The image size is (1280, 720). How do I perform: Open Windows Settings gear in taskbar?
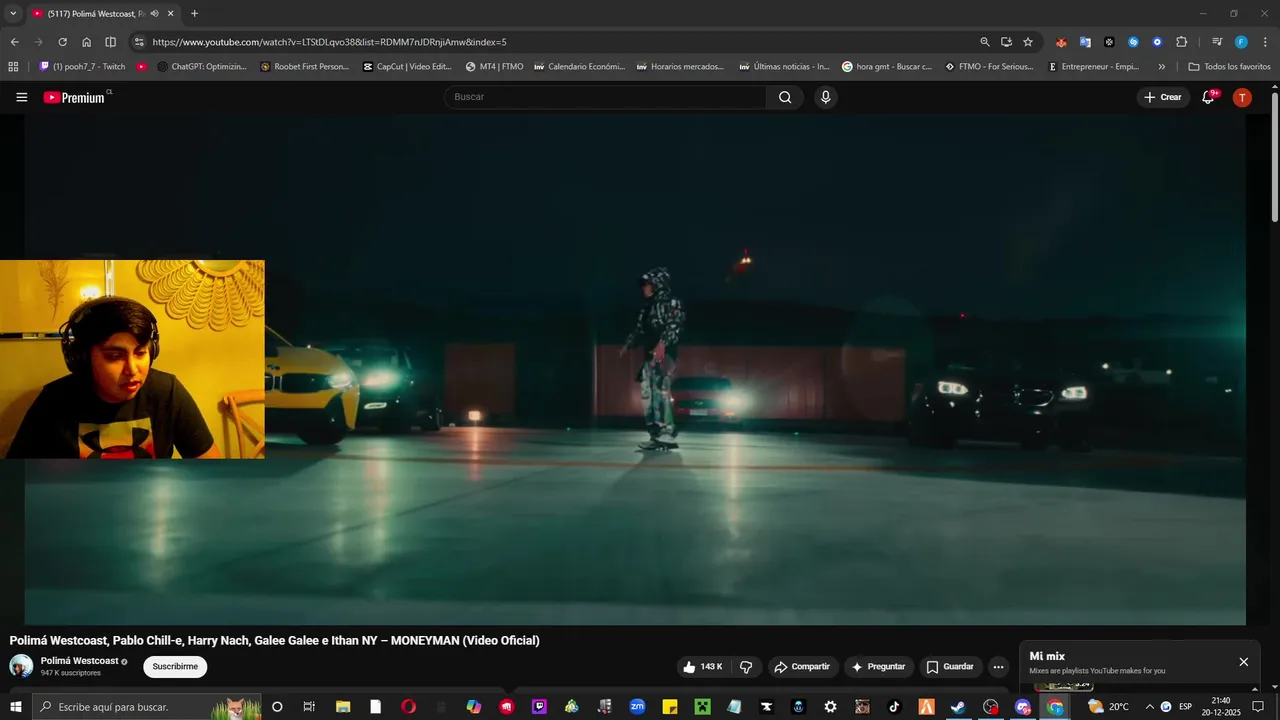pyautogui.click(x=830, y=707)
